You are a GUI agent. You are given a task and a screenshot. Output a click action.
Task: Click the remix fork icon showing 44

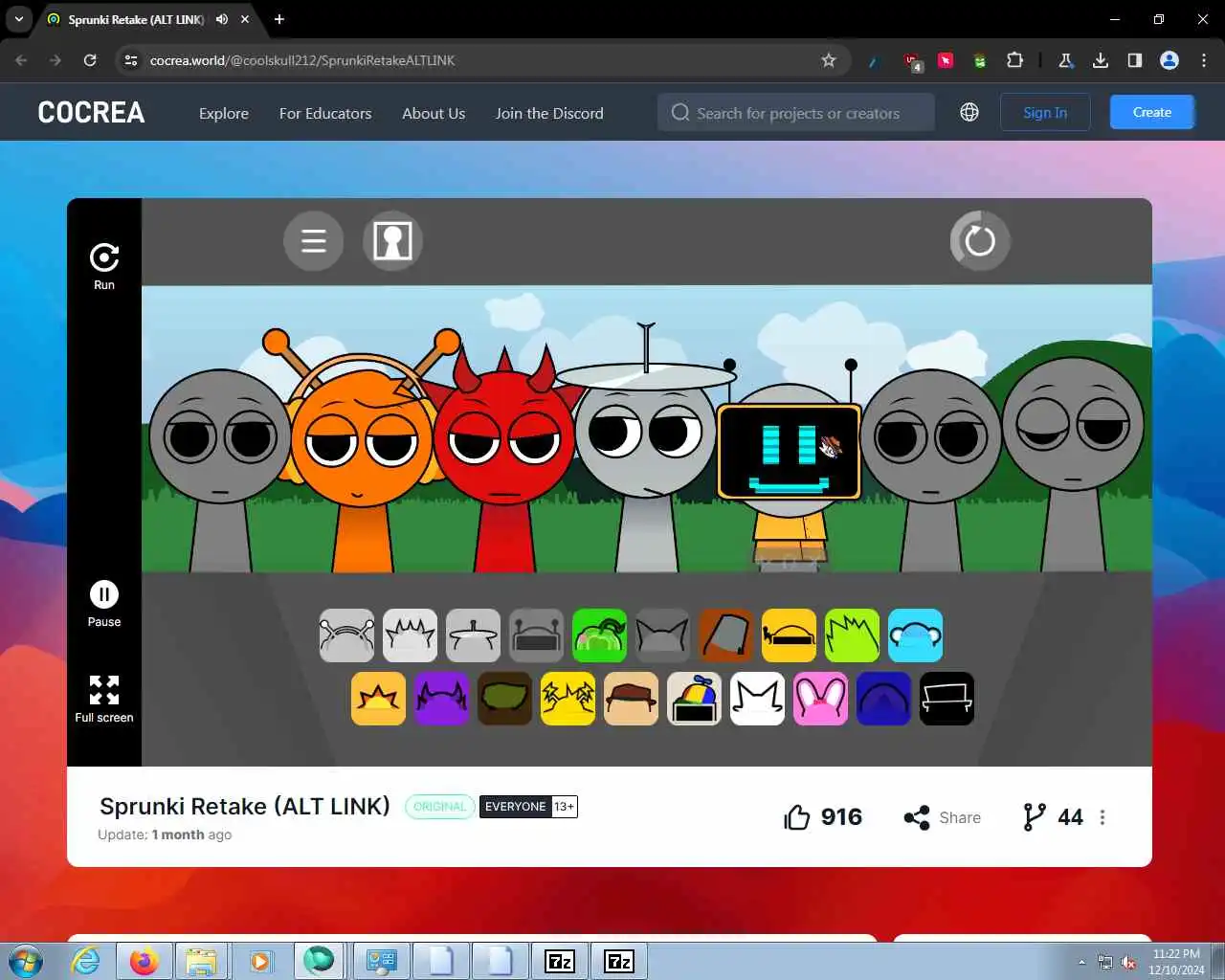point(1034,817)
